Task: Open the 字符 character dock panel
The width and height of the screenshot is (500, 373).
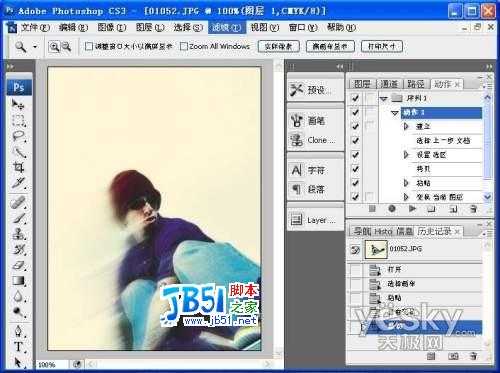Action: coord(315,170)
